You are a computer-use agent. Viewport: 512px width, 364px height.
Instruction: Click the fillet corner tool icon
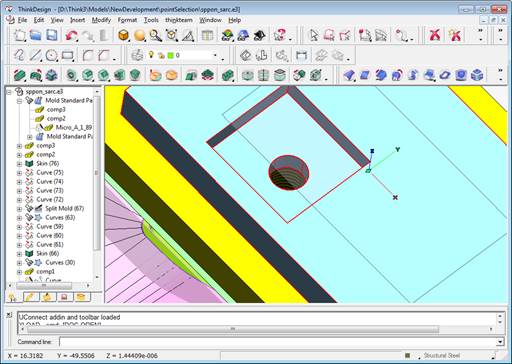88,55
